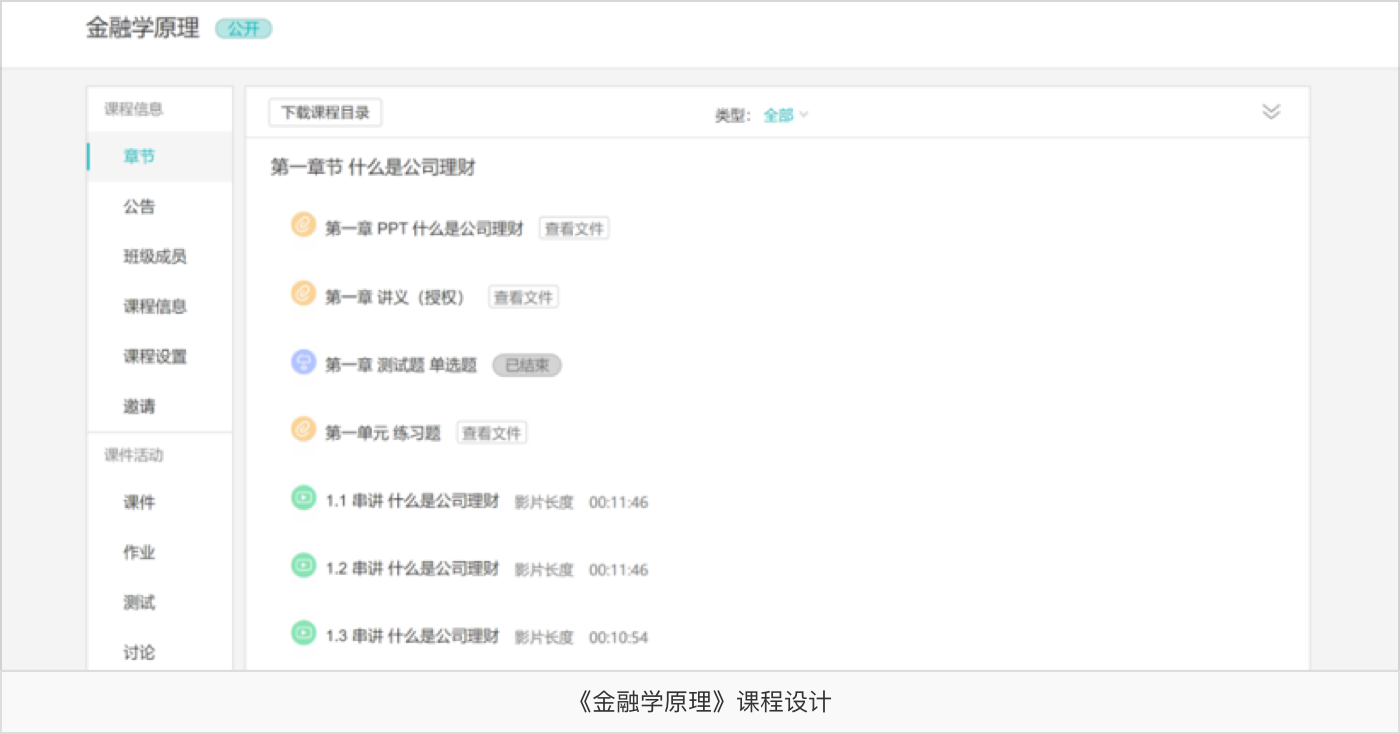Click attachment icon beside 第一章 讲义（授权）

303,295
